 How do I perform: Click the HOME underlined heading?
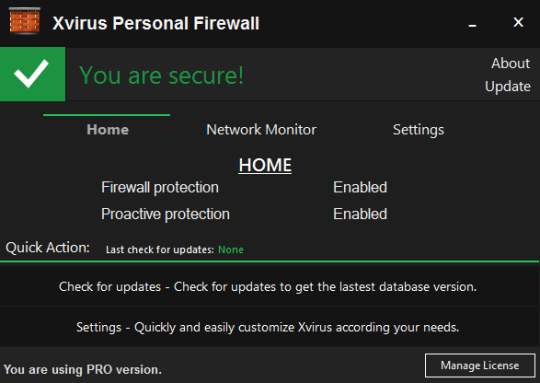click(x=265, y=165)
